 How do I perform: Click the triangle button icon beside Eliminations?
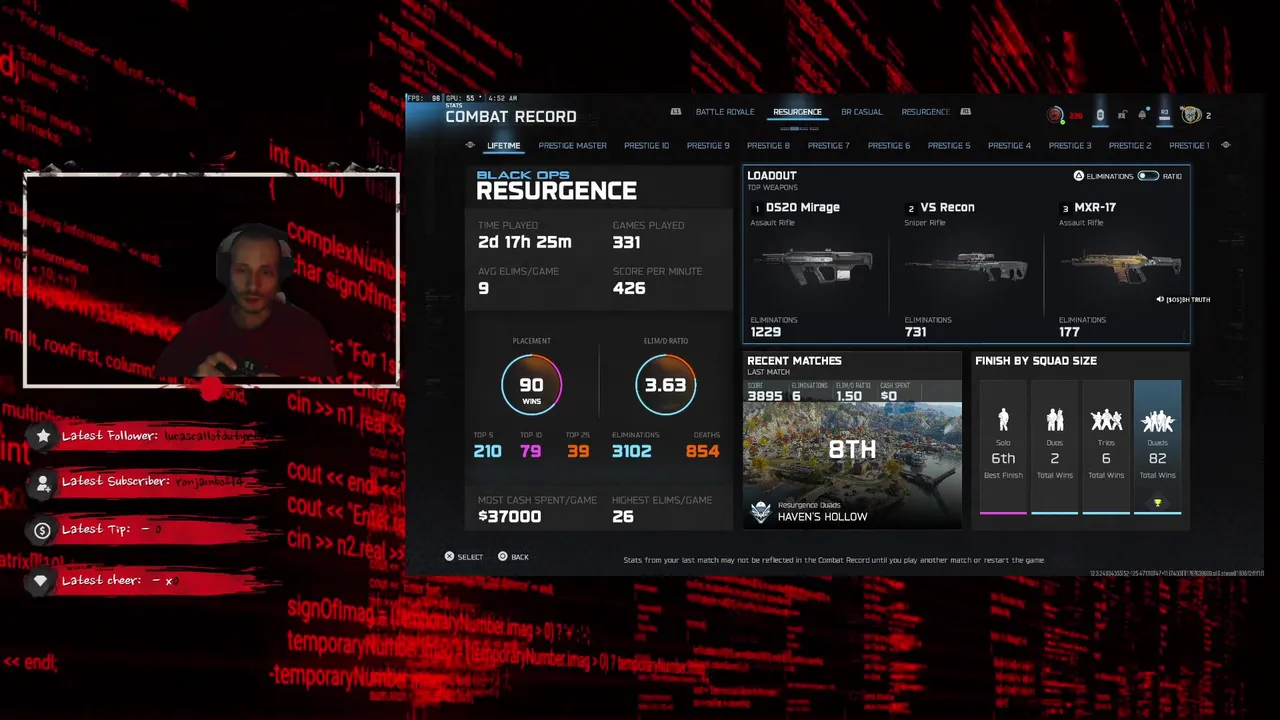[x=1078, y=176]
